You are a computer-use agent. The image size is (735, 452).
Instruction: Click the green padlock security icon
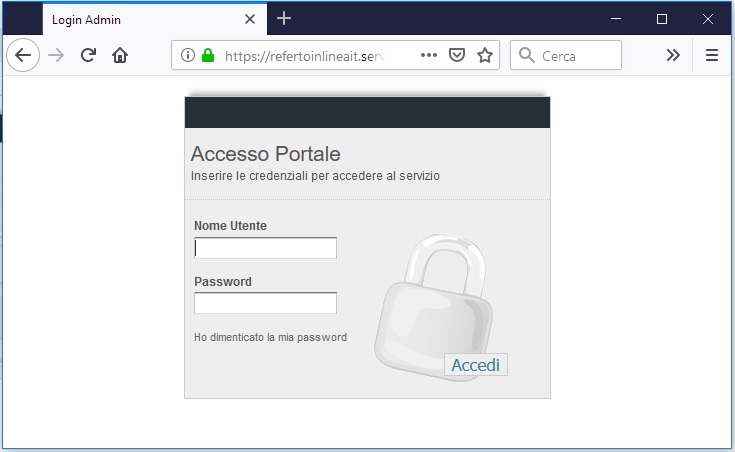click(208, 55)
